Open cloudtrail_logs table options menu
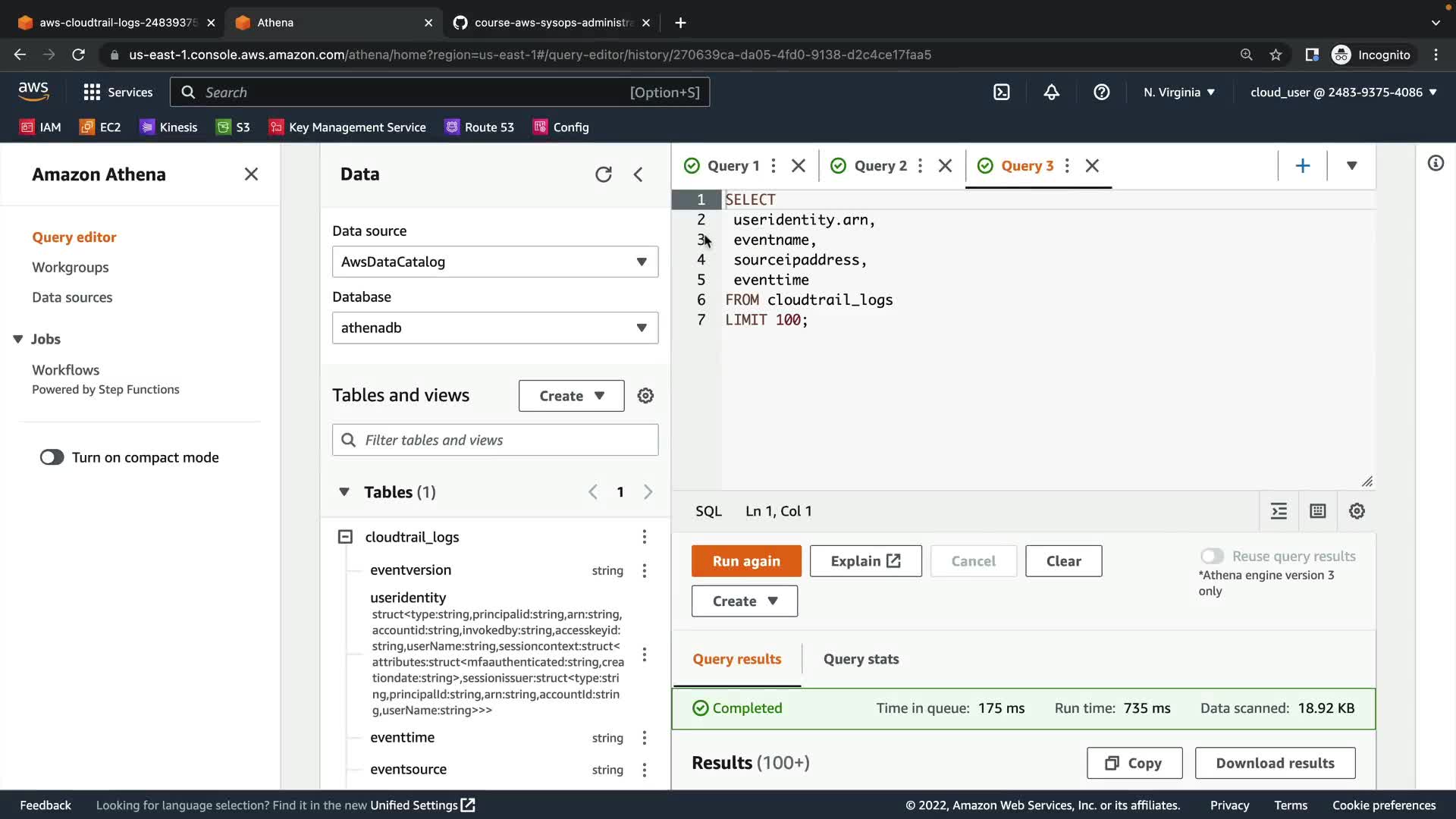Viewport: 1456px width, 819px height. click(x=644, y=537)
